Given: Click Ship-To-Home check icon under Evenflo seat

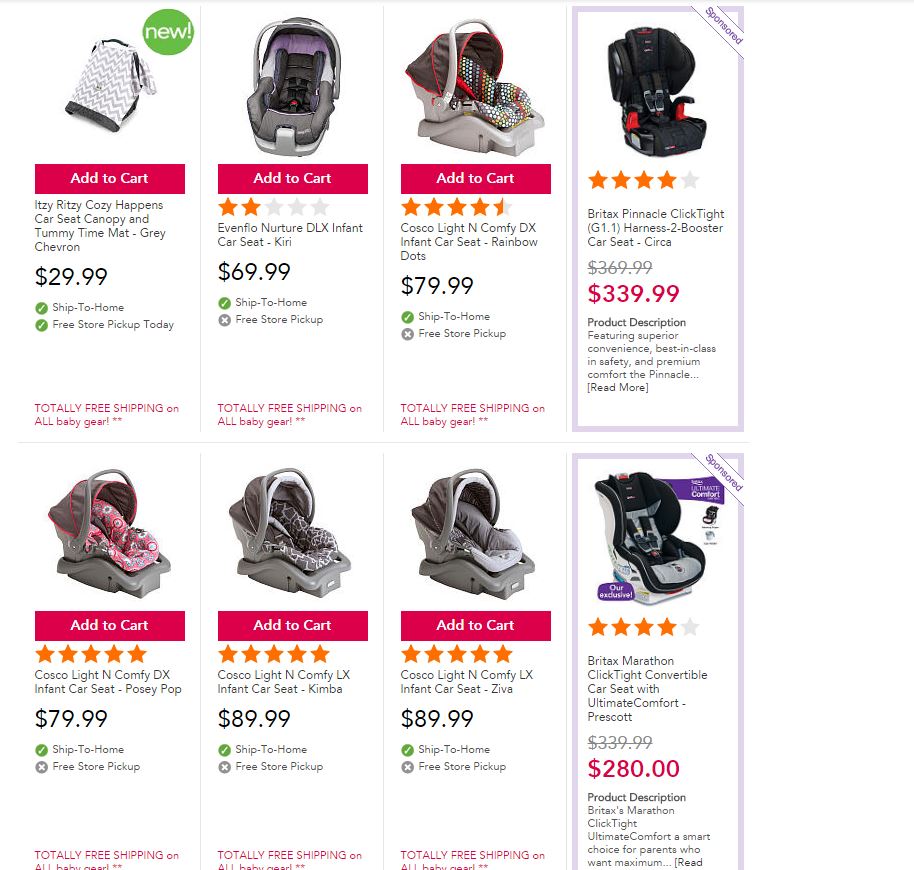Looking at the screenshot, I should click(x=225, y=303).
